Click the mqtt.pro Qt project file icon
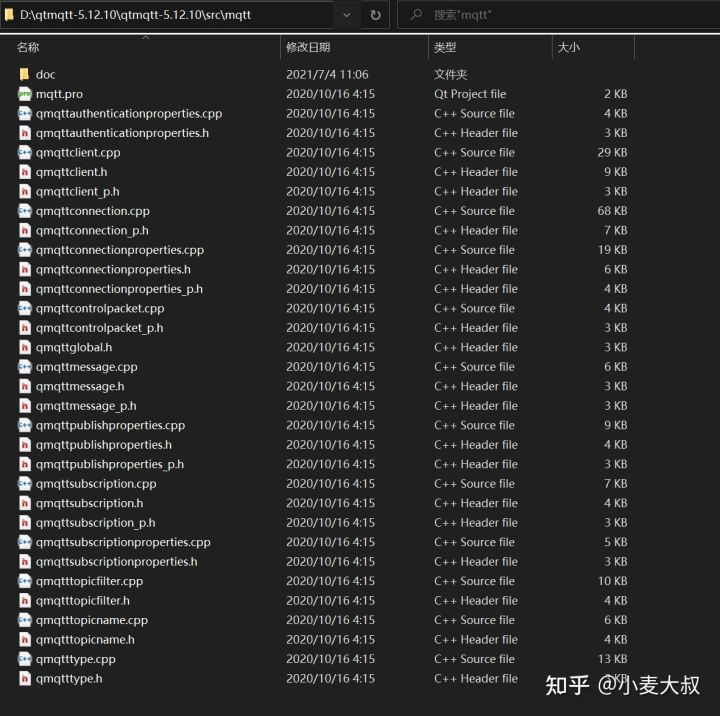Screen dimensions: 720x716 point(24,94)
